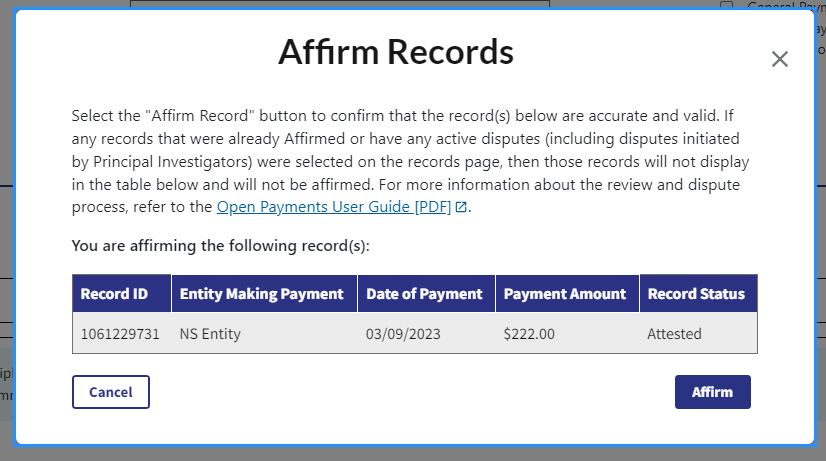
Task: Click the Record Status column header
Action: tap(696, 294)
